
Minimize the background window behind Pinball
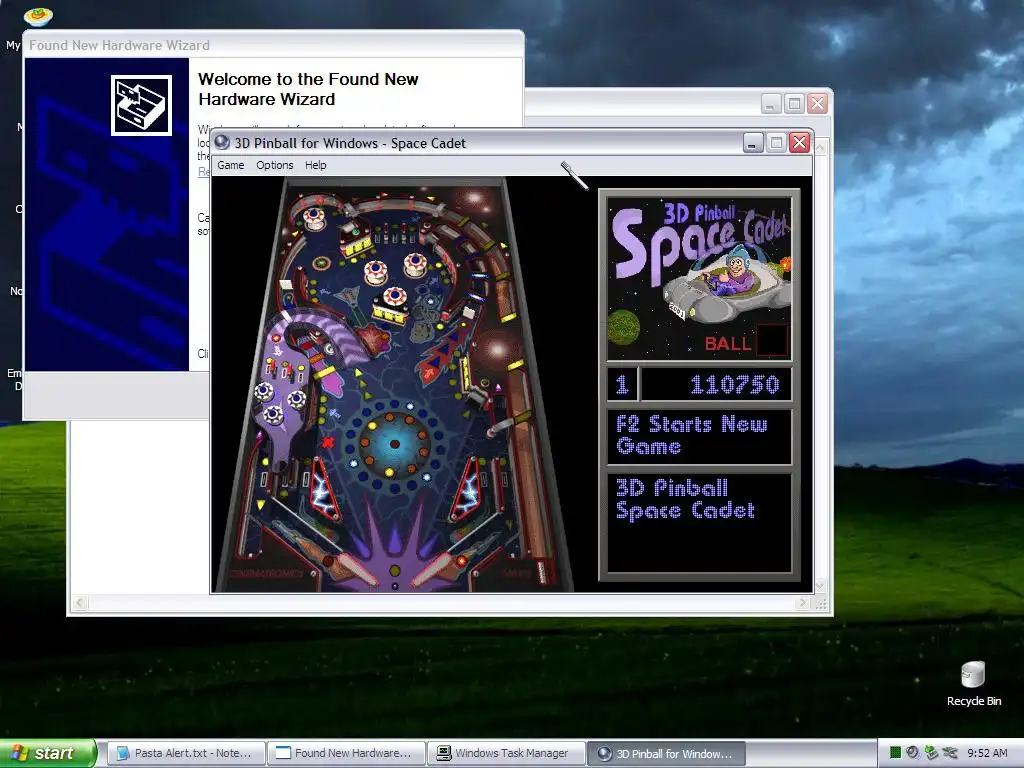771,103
